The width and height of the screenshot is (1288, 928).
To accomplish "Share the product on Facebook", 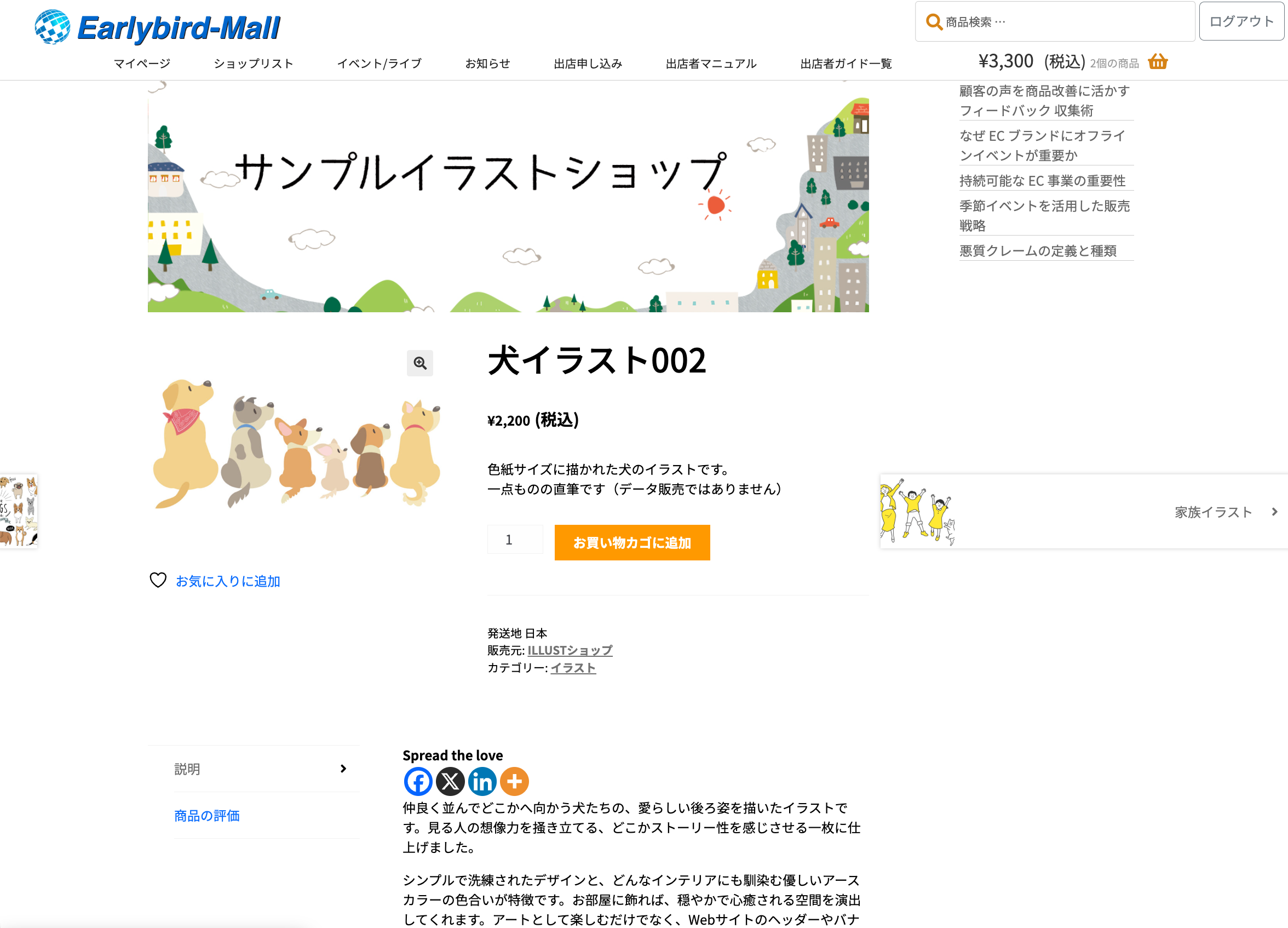I will click(418, 782).
